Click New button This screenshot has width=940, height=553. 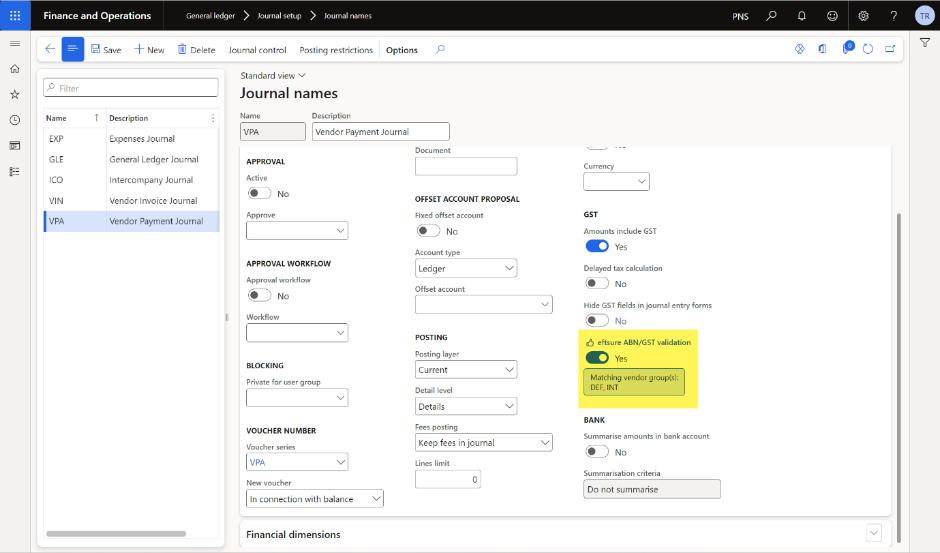pyautogui.click(x=149, y=50)
